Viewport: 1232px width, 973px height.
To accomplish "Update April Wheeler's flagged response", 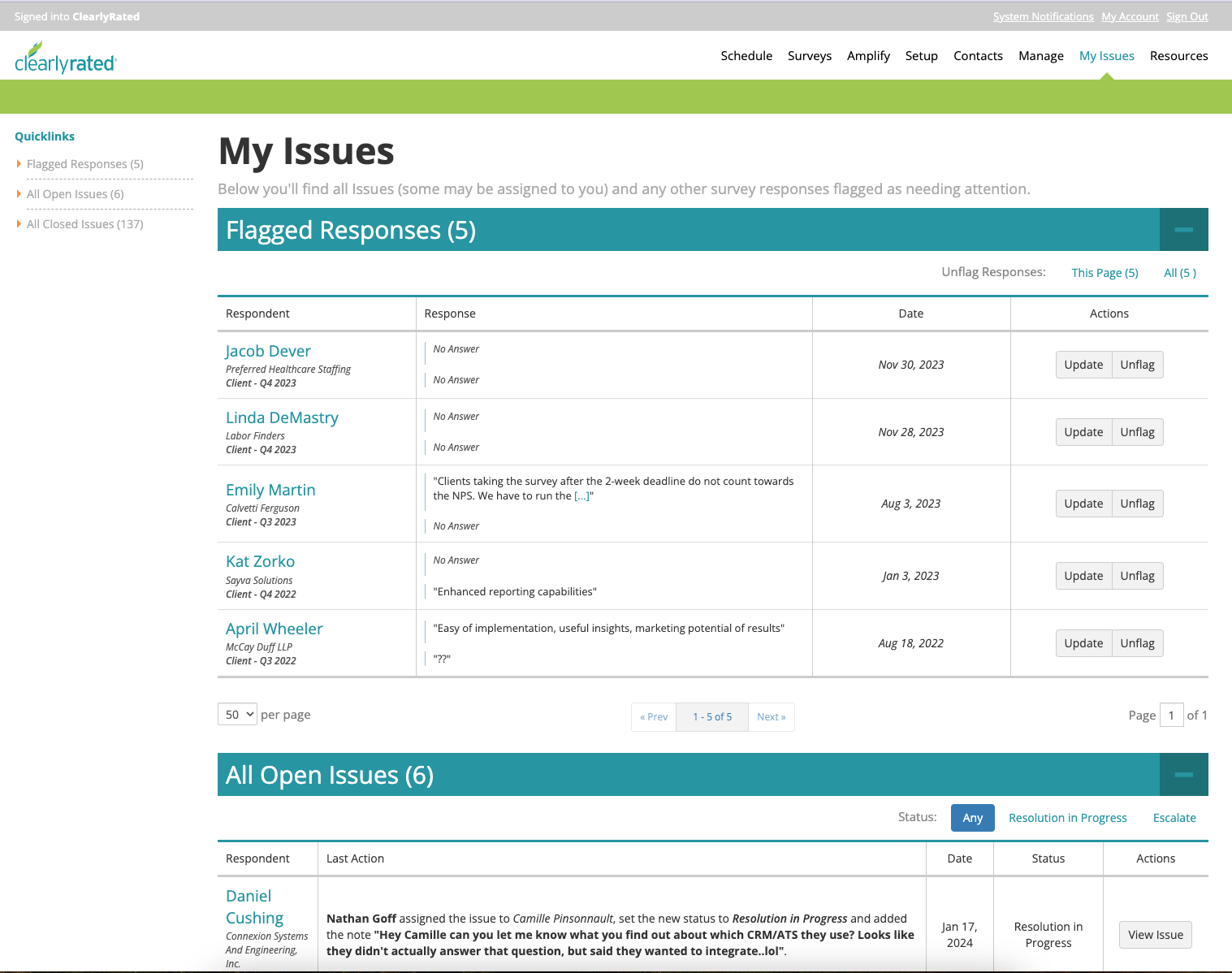I will click(x=1083, y=643).
